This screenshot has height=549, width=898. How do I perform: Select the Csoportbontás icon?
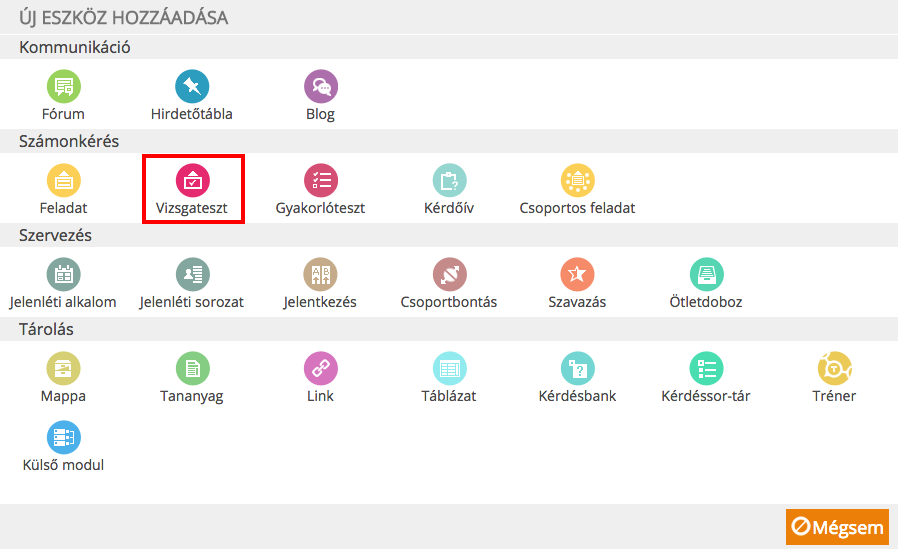[450, 274]
